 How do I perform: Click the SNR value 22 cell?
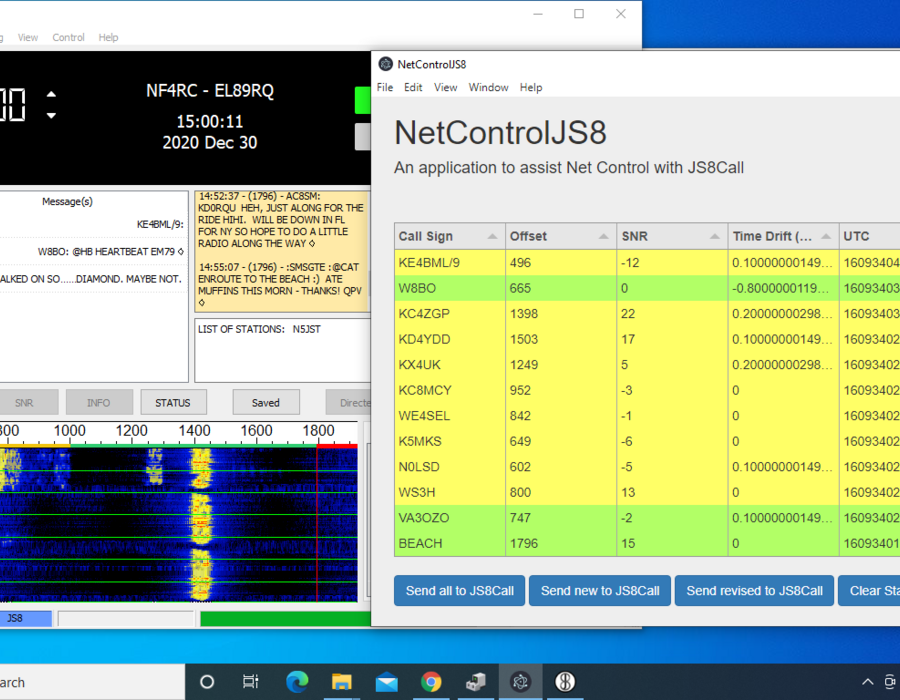(672, 313)
